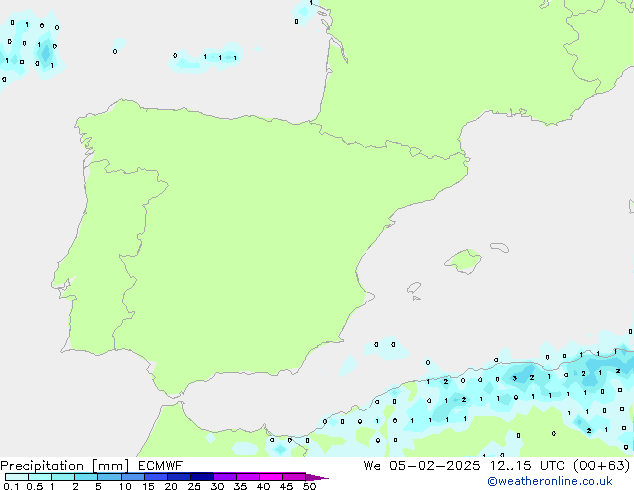Select the 30–35 mm purple legend swatch

coord(224,477)
